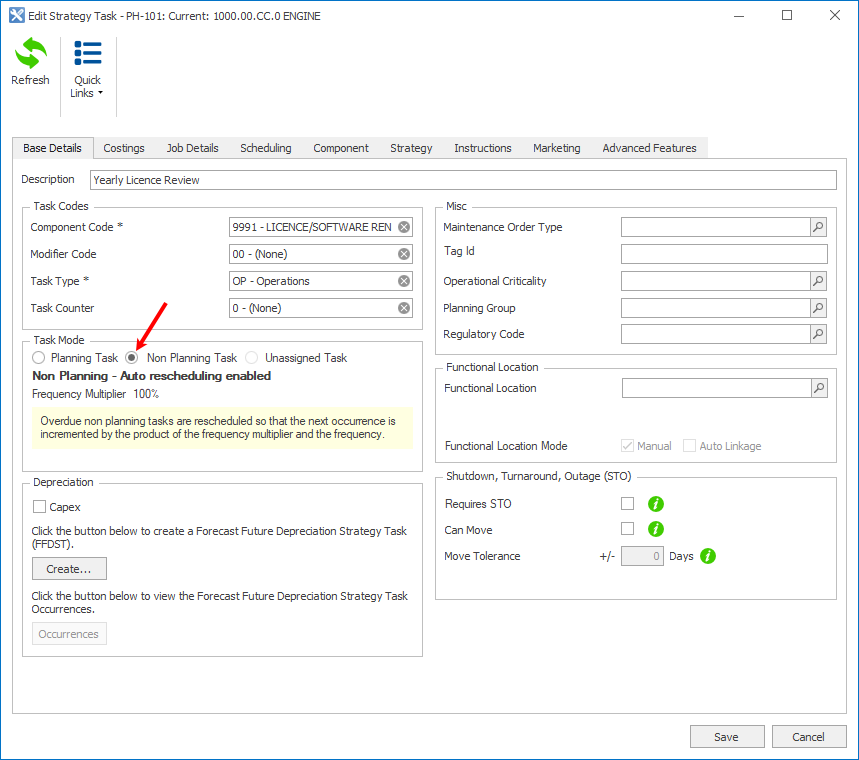Image resolution: width=859 pixels, height=760 pixels.
Task: Clear the Component Code field value
Action: pos(404,227)
